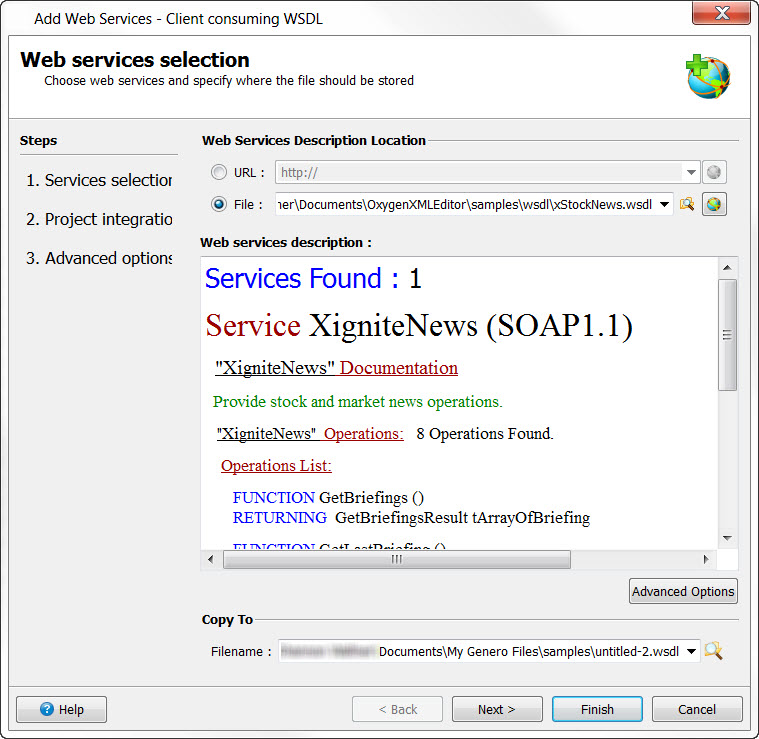
Task: Click the Help question mark icon
Action: 46,709
